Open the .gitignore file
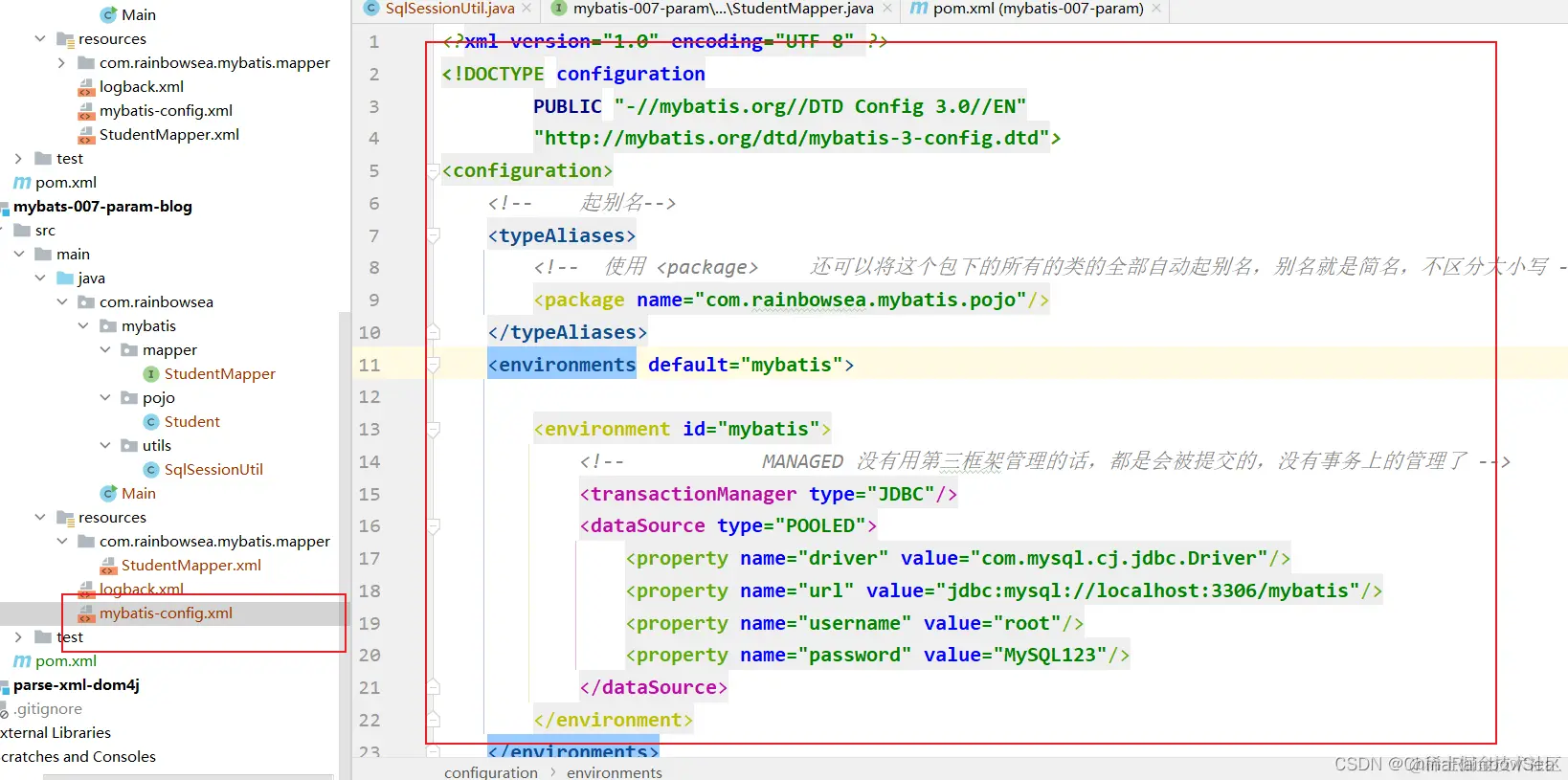Image resolution: width=1568 pixels, height=780 pixels. coord(47,708)
